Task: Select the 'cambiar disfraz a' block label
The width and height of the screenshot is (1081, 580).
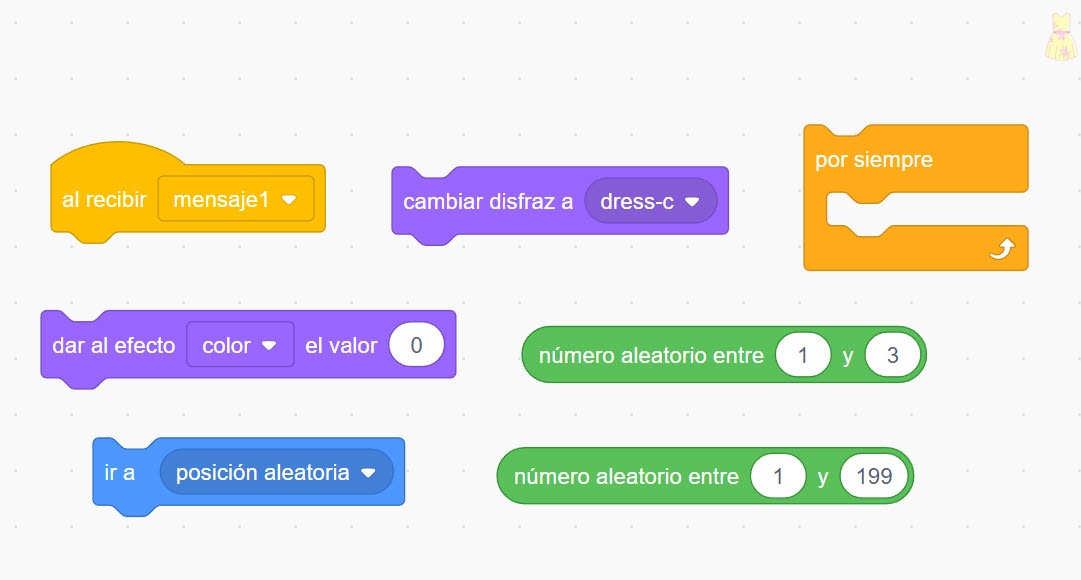Action: (488, 201)
